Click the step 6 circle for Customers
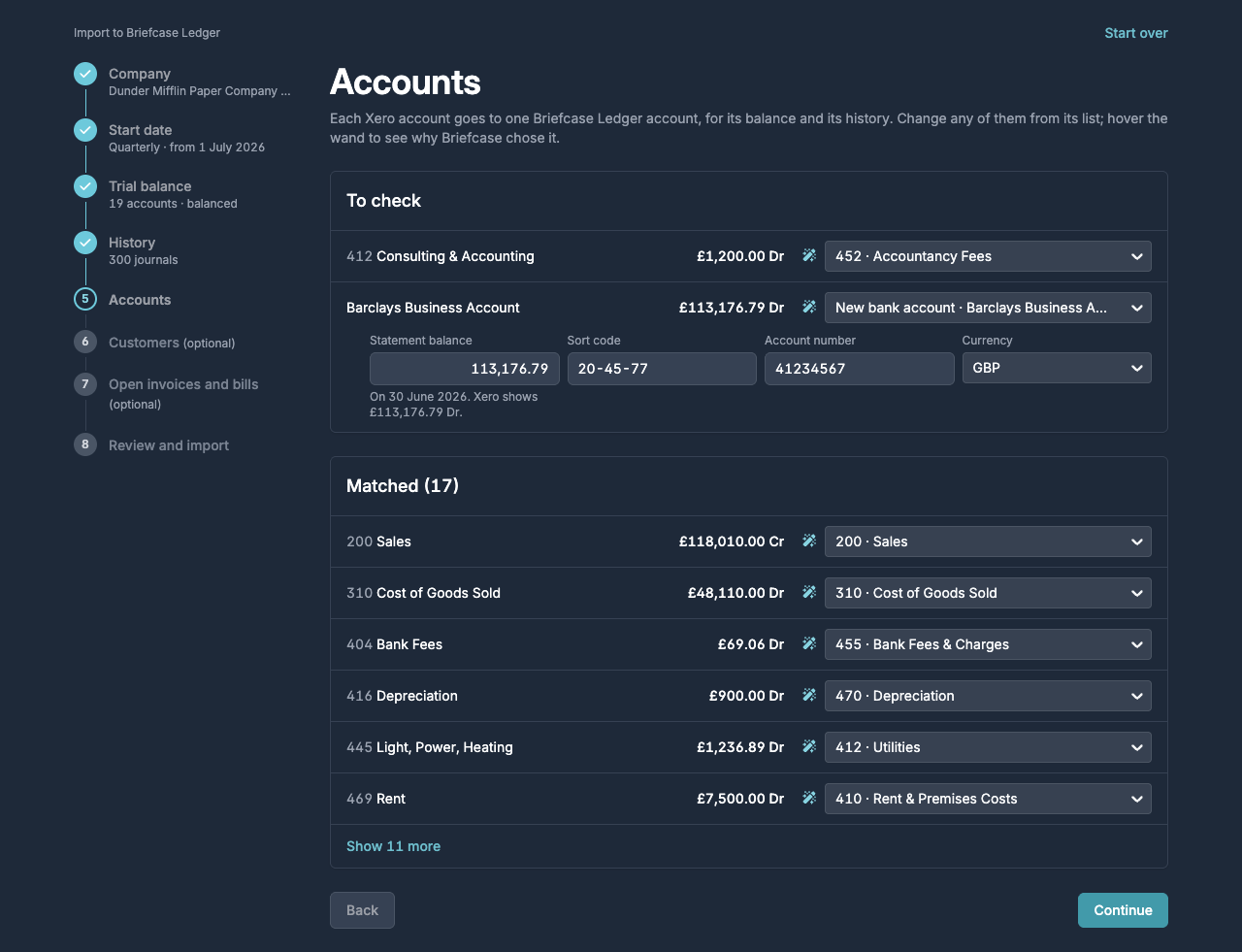 [x=85, y=342]
